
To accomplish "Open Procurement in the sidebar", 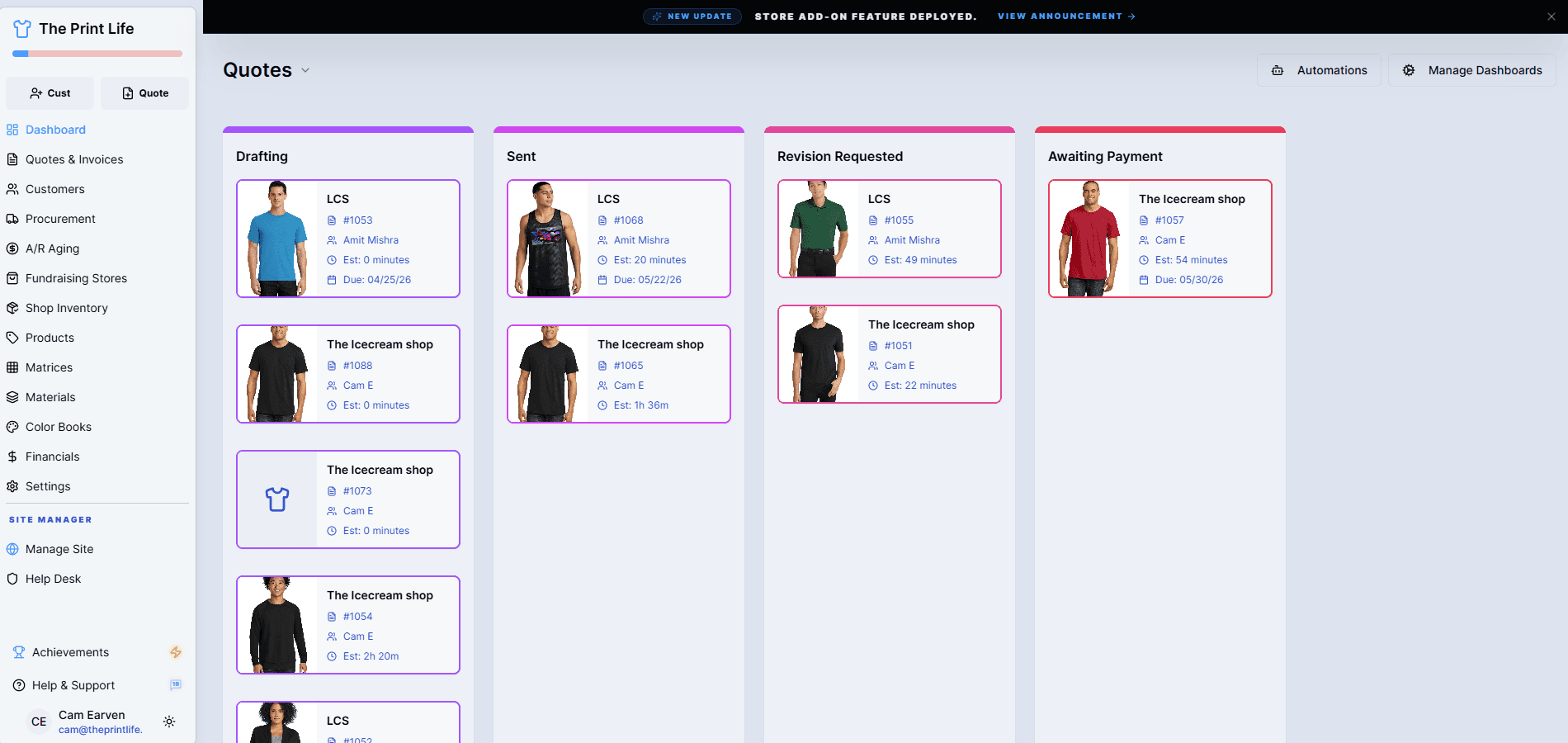I will [x=60, y=219].
